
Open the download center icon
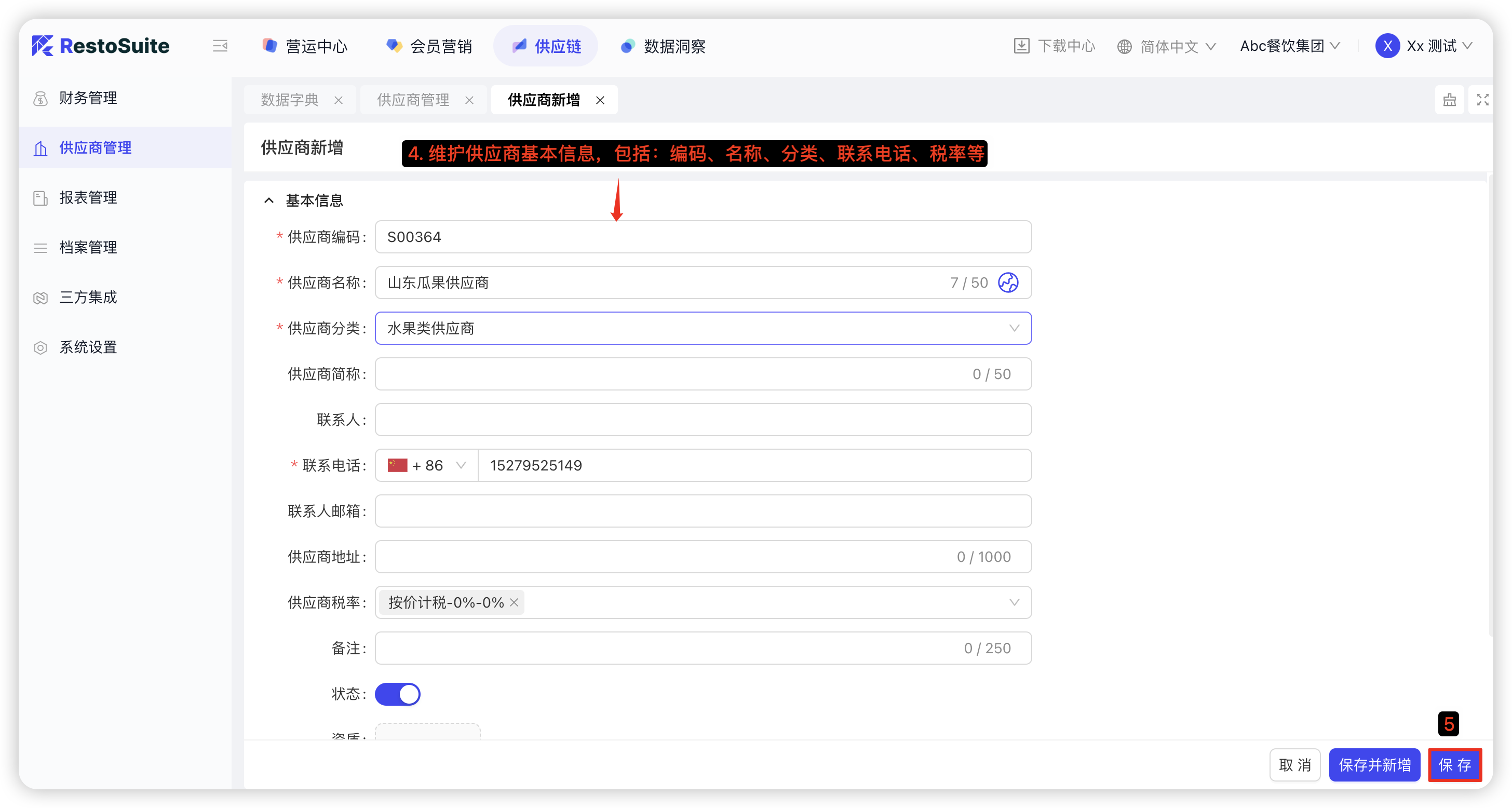coord(1021,46)
